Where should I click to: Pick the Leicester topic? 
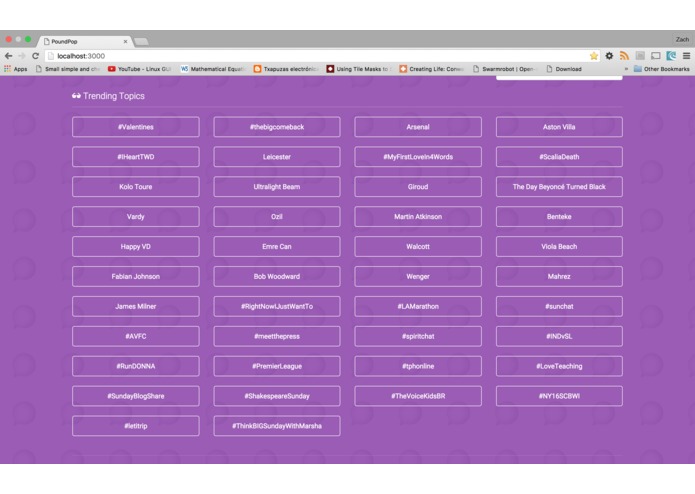pyautogui.click(x=277, y=157)
